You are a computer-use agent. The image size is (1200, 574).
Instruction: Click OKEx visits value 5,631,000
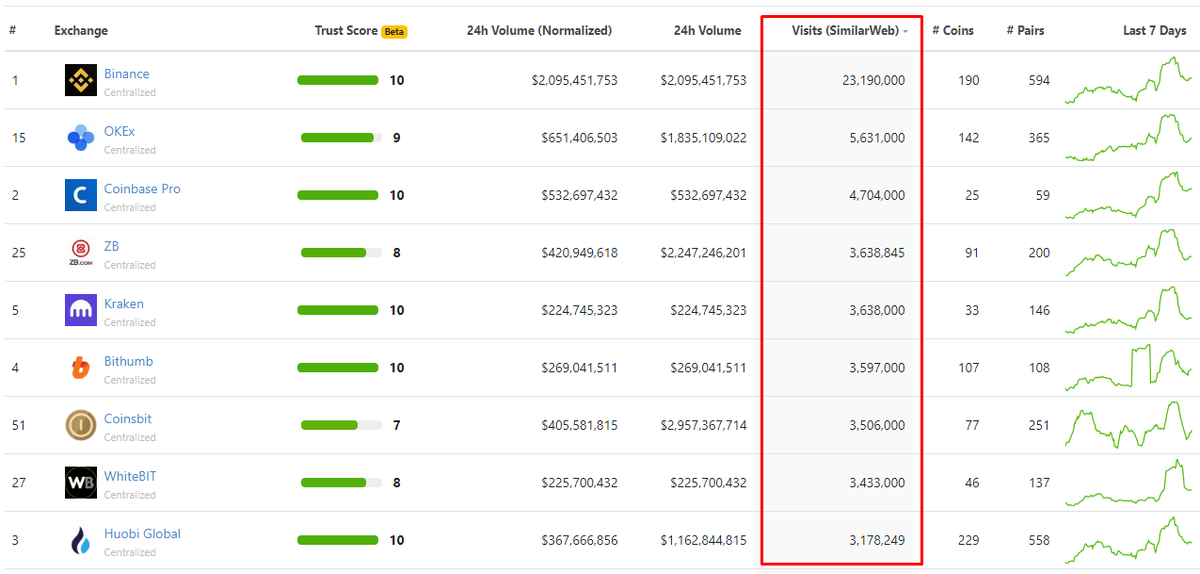coord(877,138)
